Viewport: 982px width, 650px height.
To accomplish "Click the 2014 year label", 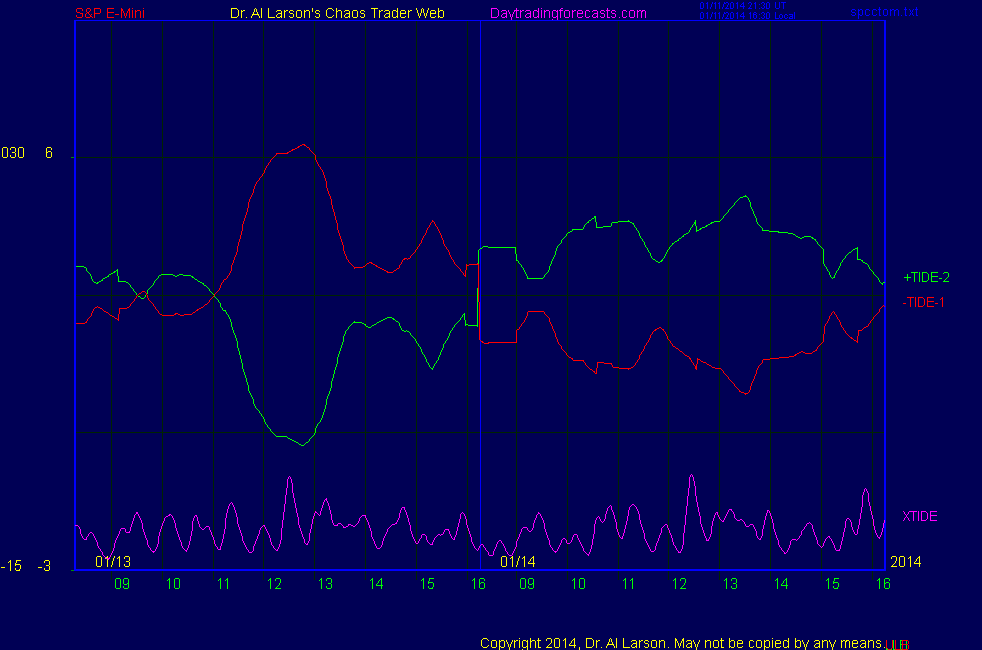I will coord(904,561).
